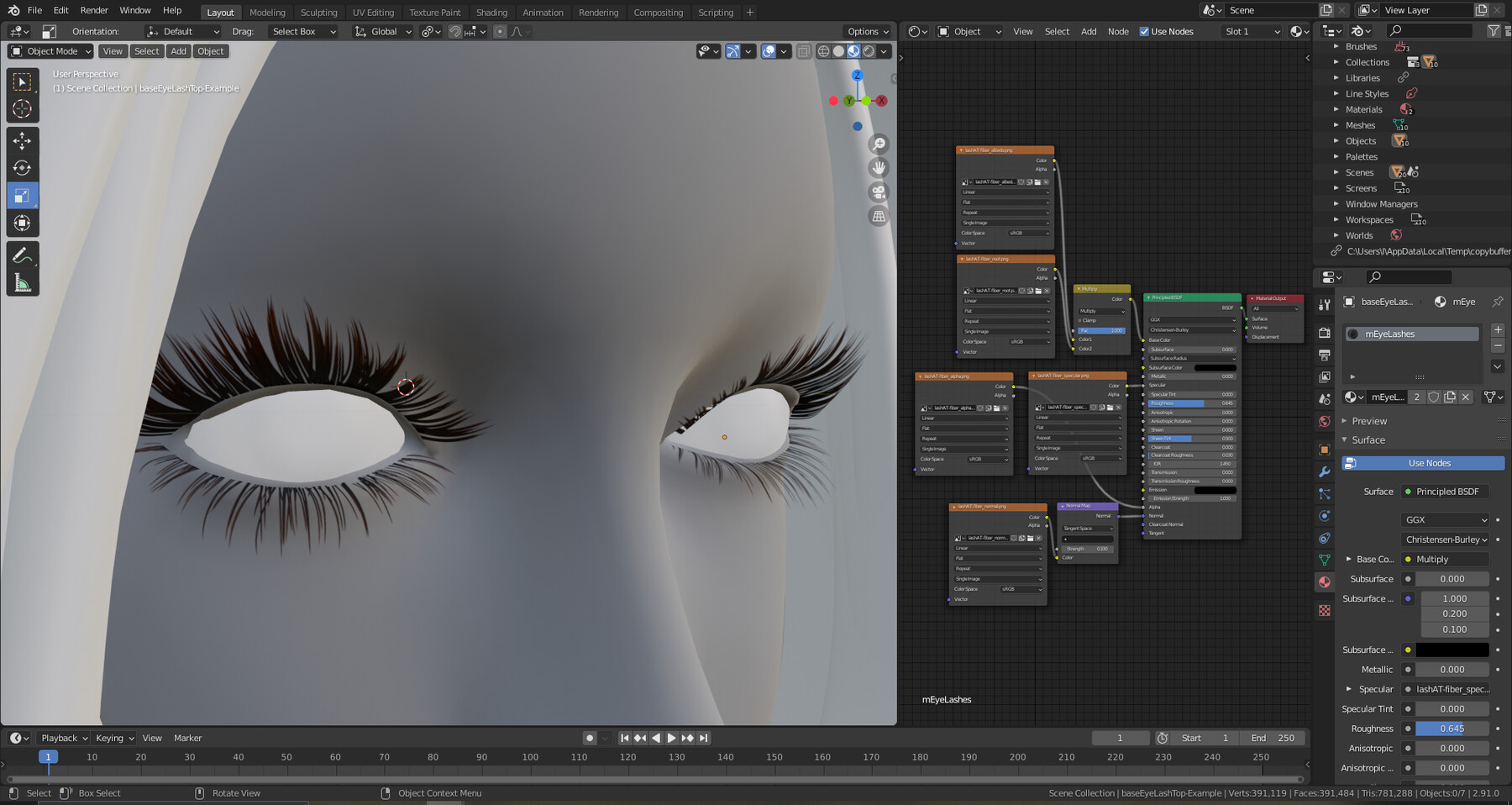Viewport: 1512px width, 805px height.
Task: Play the animation forward
Action: coord(671,738)
